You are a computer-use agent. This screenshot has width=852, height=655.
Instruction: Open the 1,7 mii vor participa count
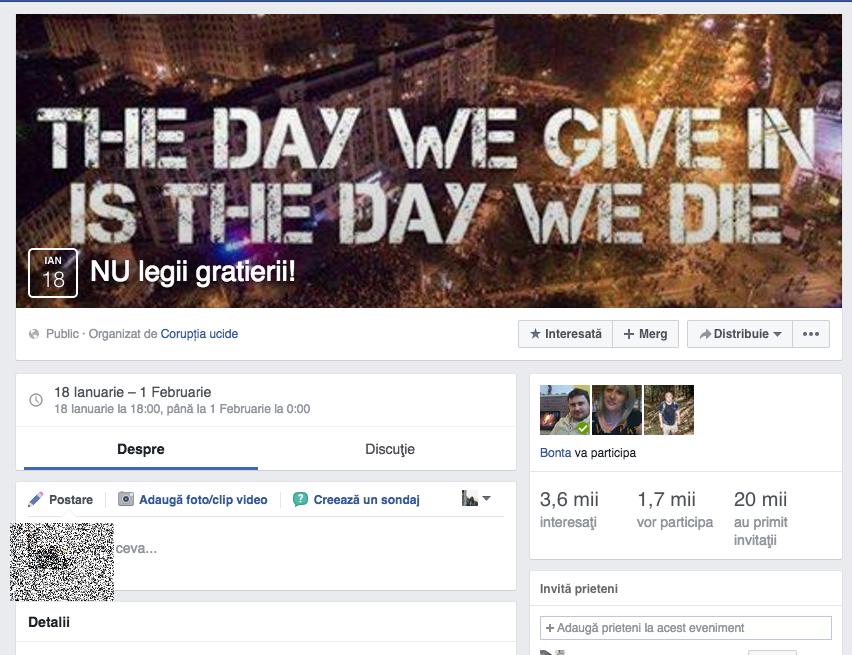[675, 509]
